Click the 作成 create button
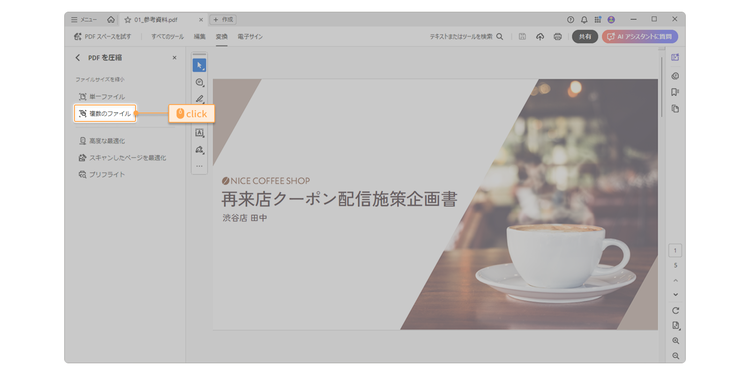Screen dimensions: 750x375 click(223, 20)
